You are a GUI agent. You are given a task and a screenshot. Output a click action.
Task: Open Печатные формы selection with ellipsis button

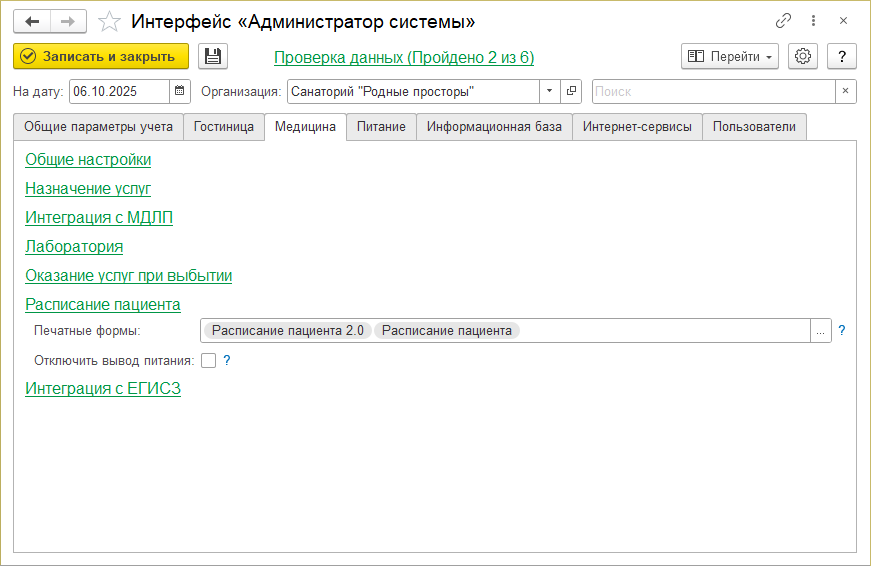tap(820, 331)
